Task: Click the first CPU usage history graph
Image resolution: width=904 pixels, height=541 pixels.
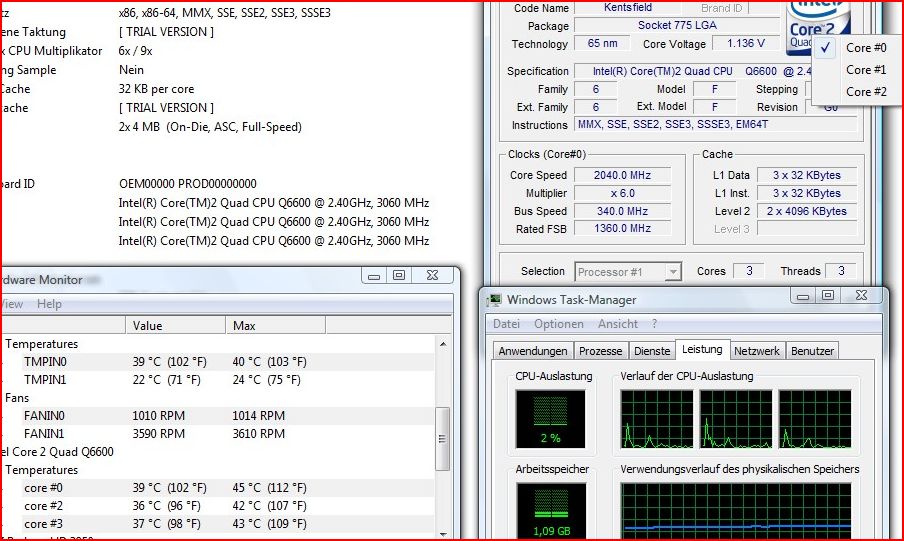Action: coord(657,419)
